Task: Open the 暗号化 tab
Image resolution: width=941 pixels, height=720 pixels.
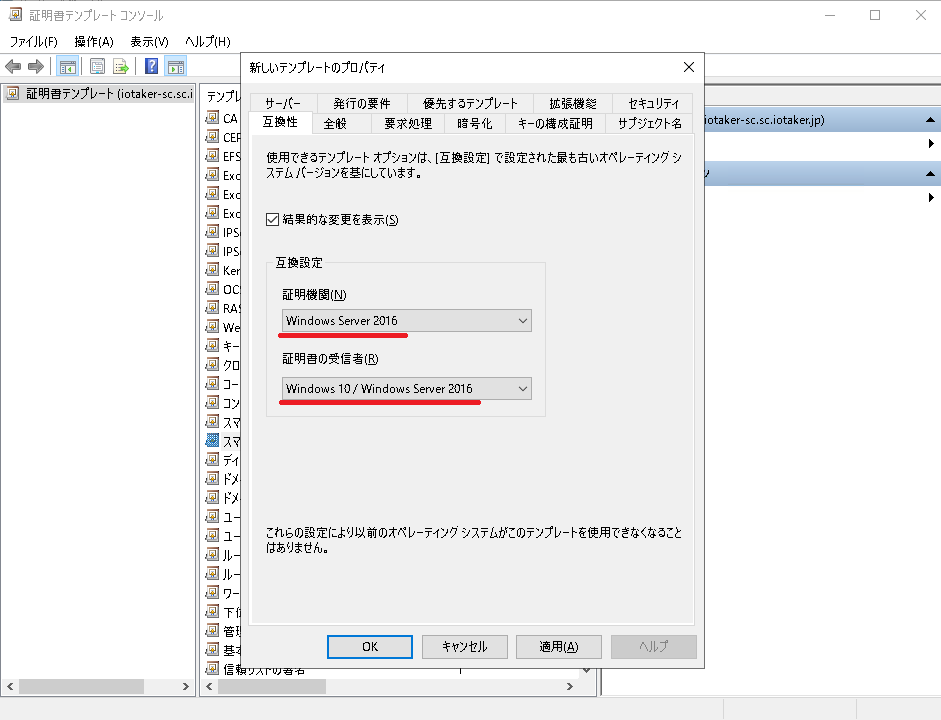Action: click(x=474, y=124)
